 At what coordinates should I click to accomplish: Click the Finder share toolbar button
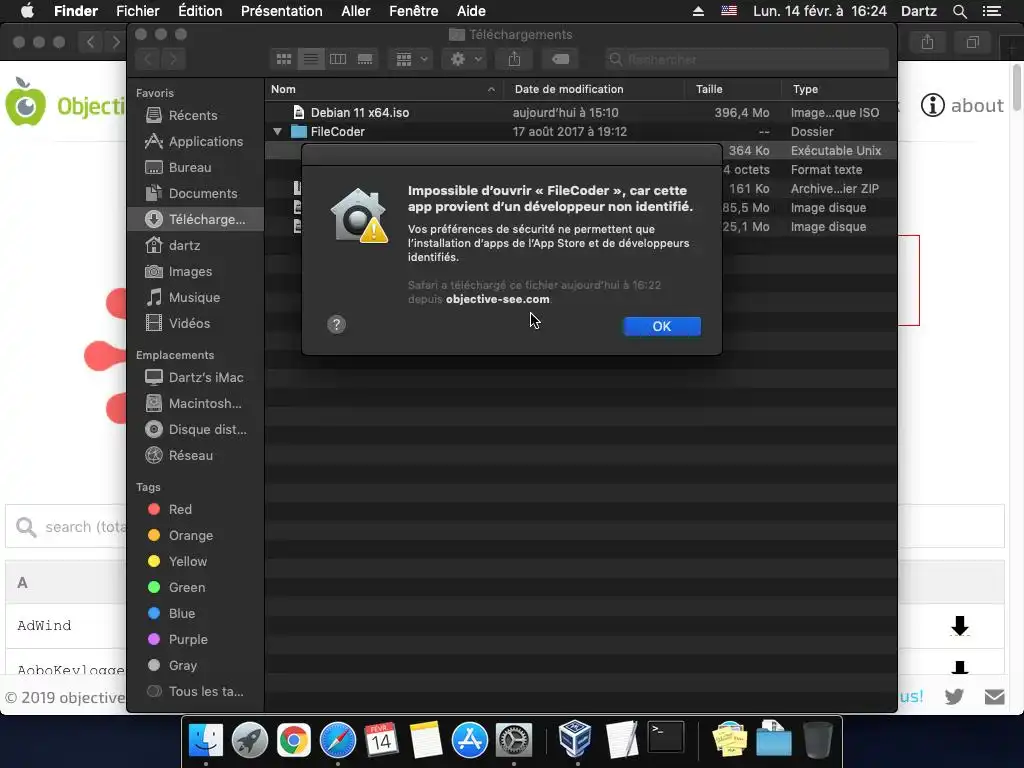(515, 59)
